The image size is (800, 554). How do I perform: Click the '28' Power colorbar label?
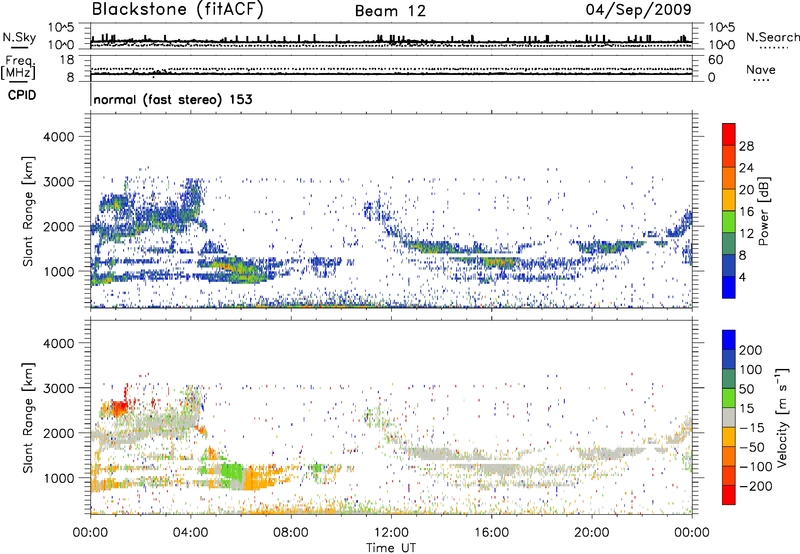point(746,146)
